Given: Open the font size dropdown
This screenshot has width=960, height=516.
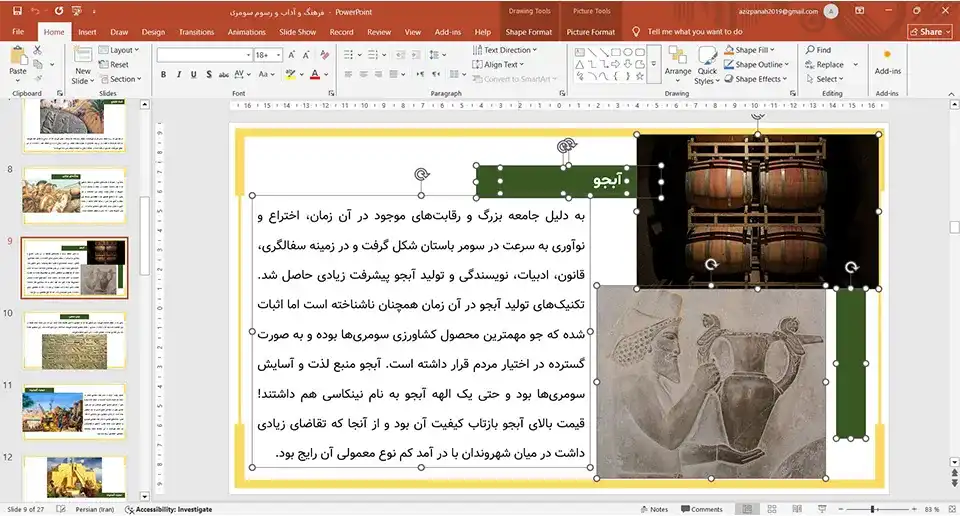Looking at the screenshot, I should point(279,54).
